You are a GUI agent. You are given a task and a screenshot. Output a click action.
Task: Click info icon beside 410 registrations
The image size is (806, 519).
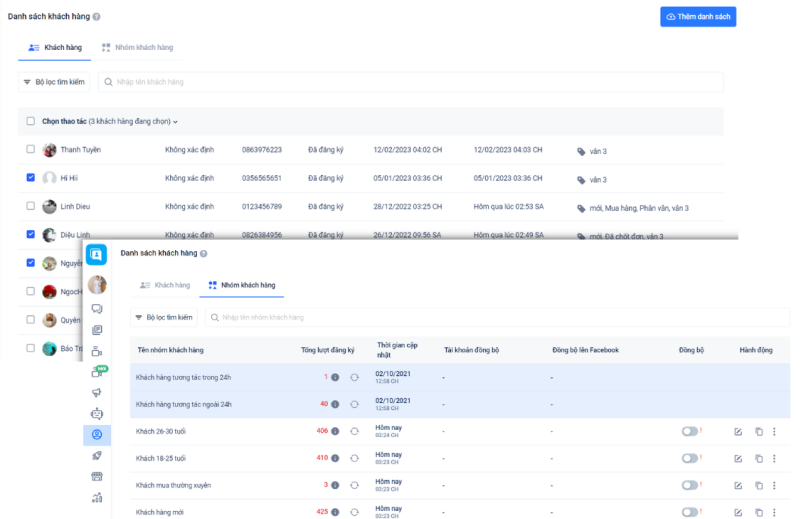coord(335,458)
